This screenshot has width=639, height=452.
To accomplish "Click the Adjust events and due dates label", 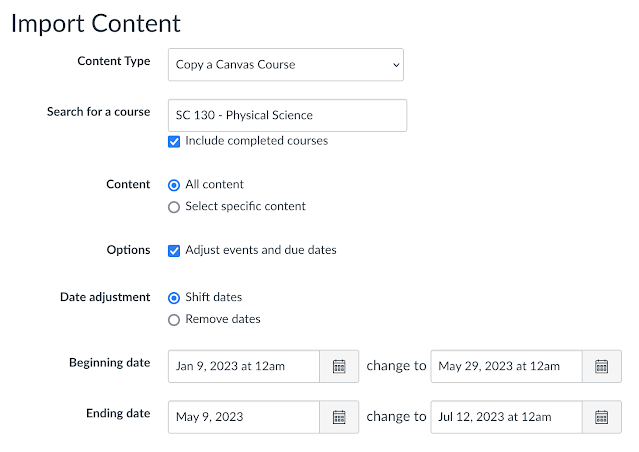I will (x=260, y=250).
